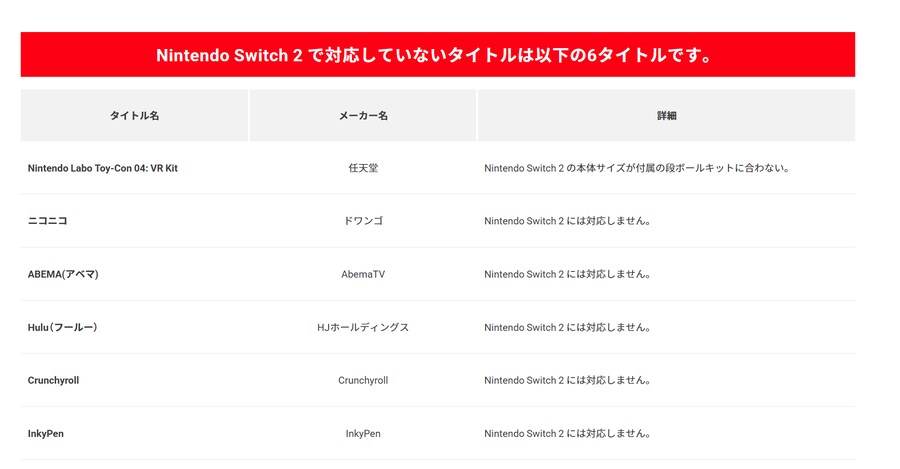The height and width of the screenshot is (469, 900).
Task: Click the cardboard kit size detail text
Action: 637,168
